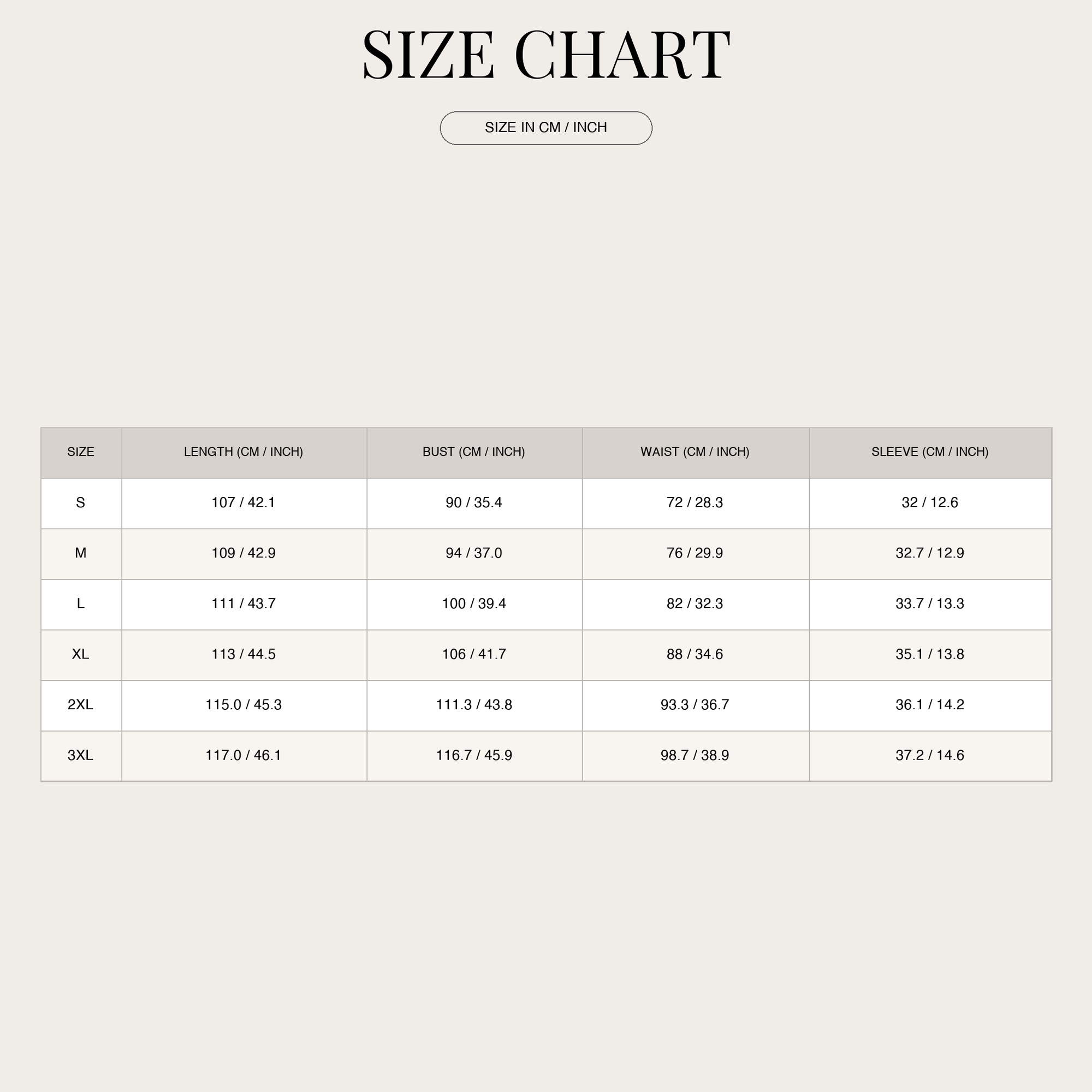Click the 3XL size row label
The image size is (1092, 1092).
(81, 756)
